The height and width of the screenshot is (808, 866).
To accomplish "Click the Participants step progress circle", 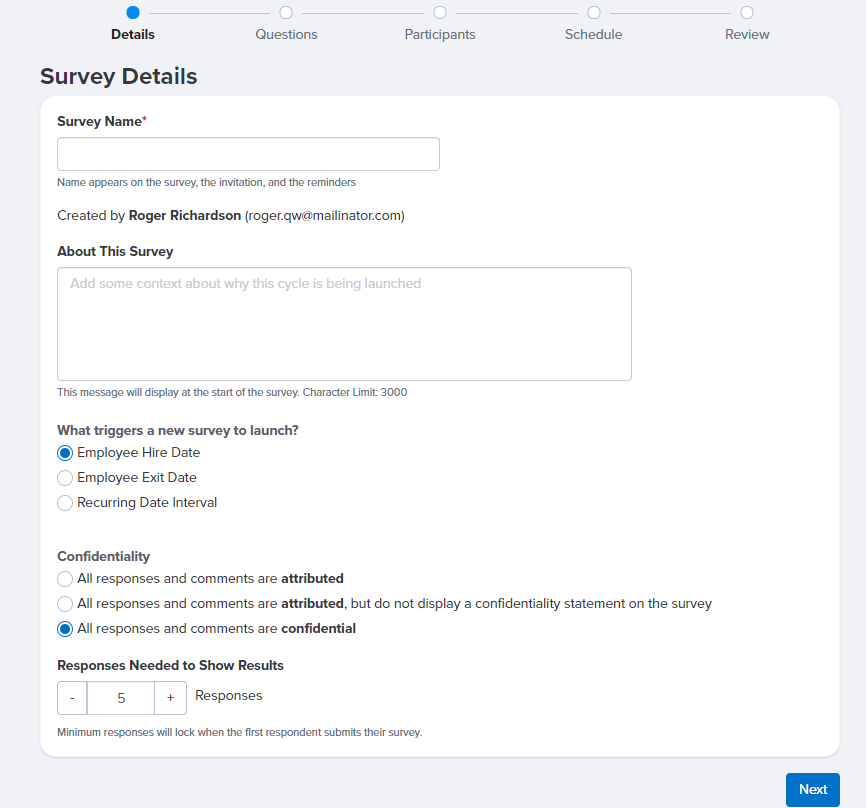I will 440,13.
